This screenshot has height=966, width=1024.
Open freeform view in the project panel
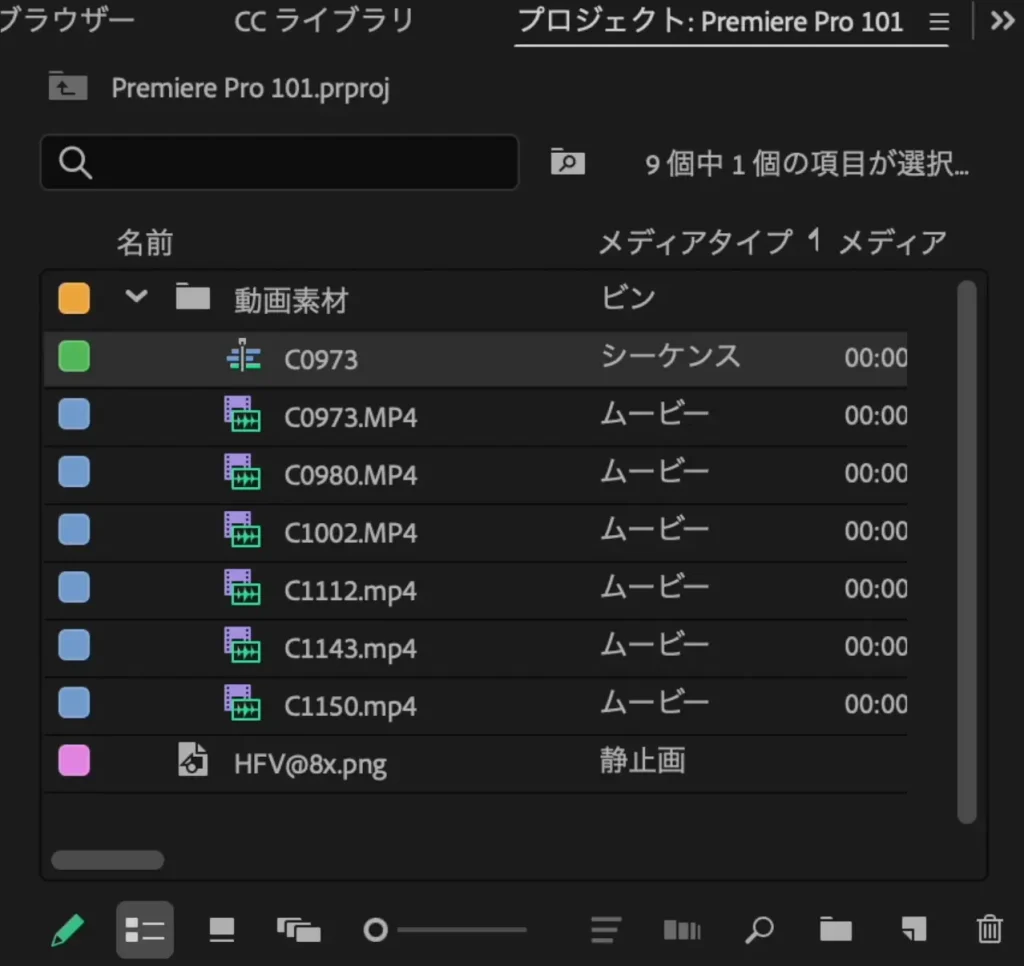tap(299, 929)
